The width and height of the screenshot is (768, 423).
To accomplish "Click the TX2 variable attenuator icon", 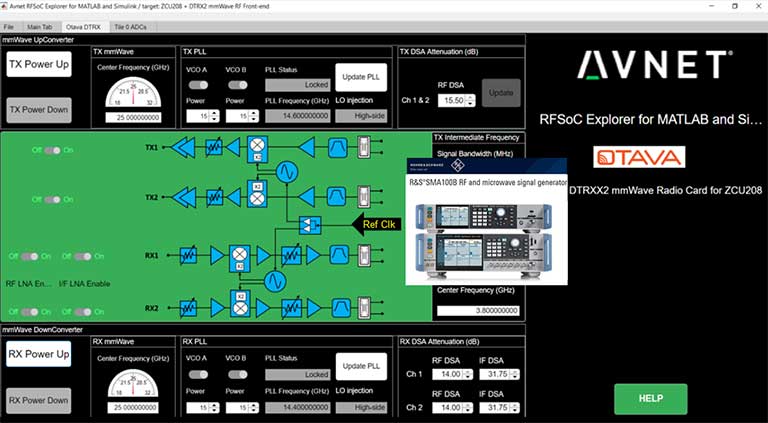I will [213, 197].
